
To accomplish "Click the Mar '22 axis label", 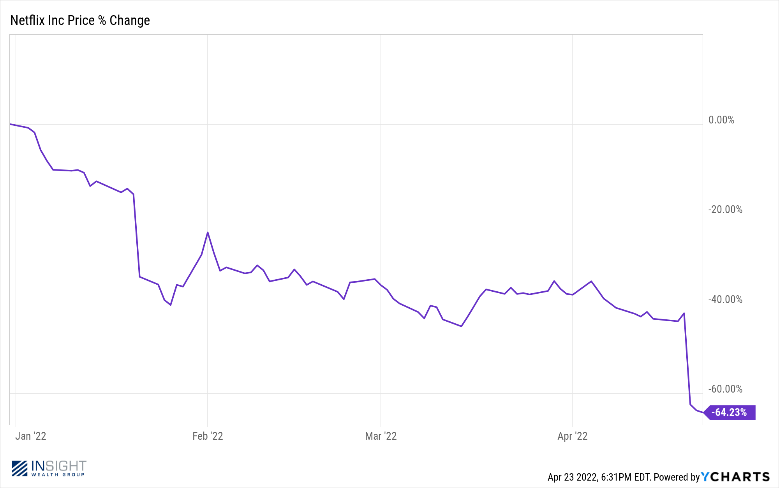I will pyautogui.click(x=381, y=436).
